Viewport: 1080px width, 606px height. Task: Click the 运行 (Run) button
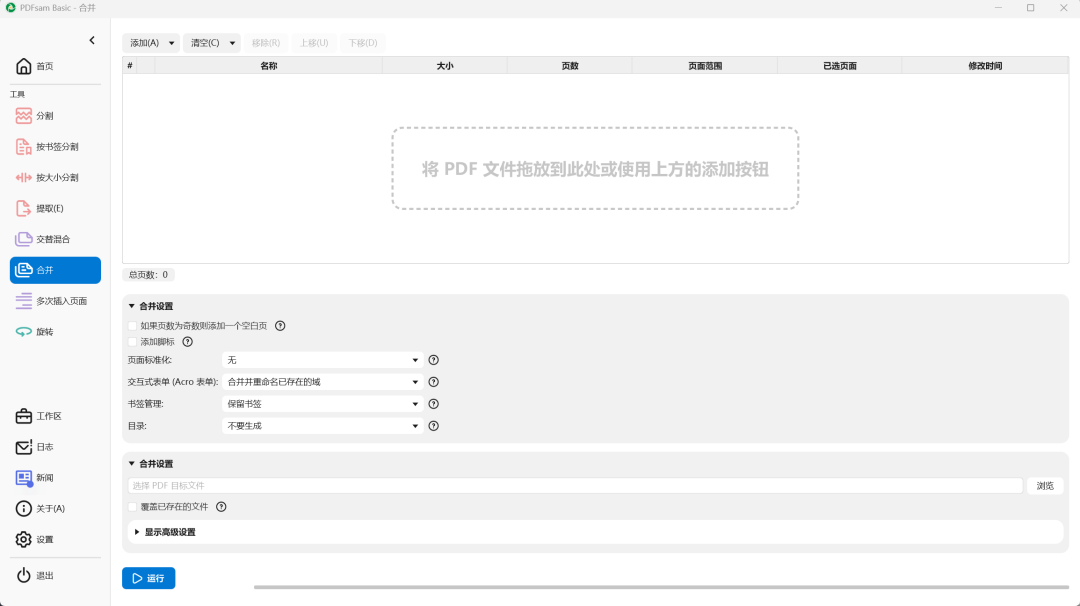point(148,578)
